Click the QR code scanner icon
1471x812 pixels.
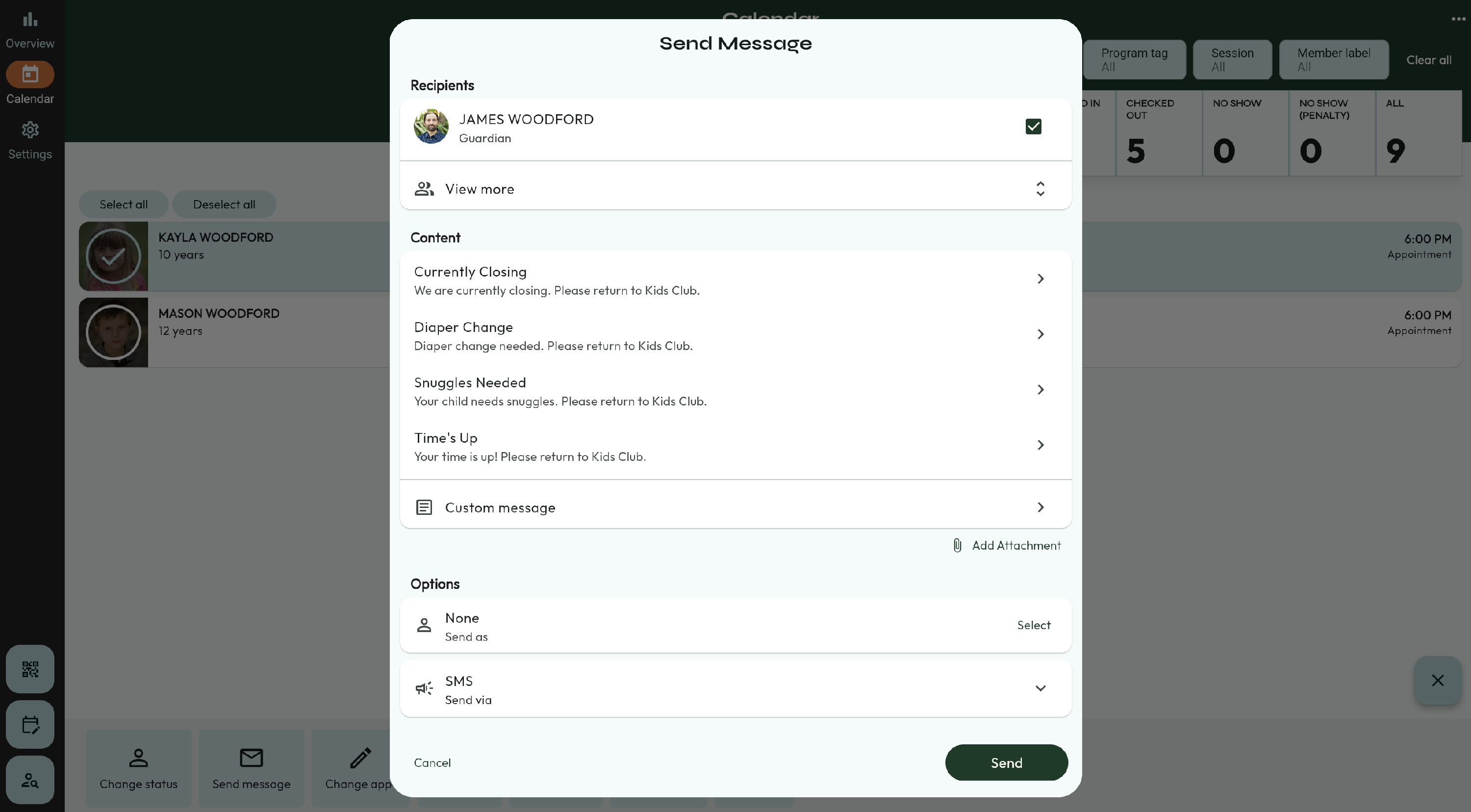(30, 669)
